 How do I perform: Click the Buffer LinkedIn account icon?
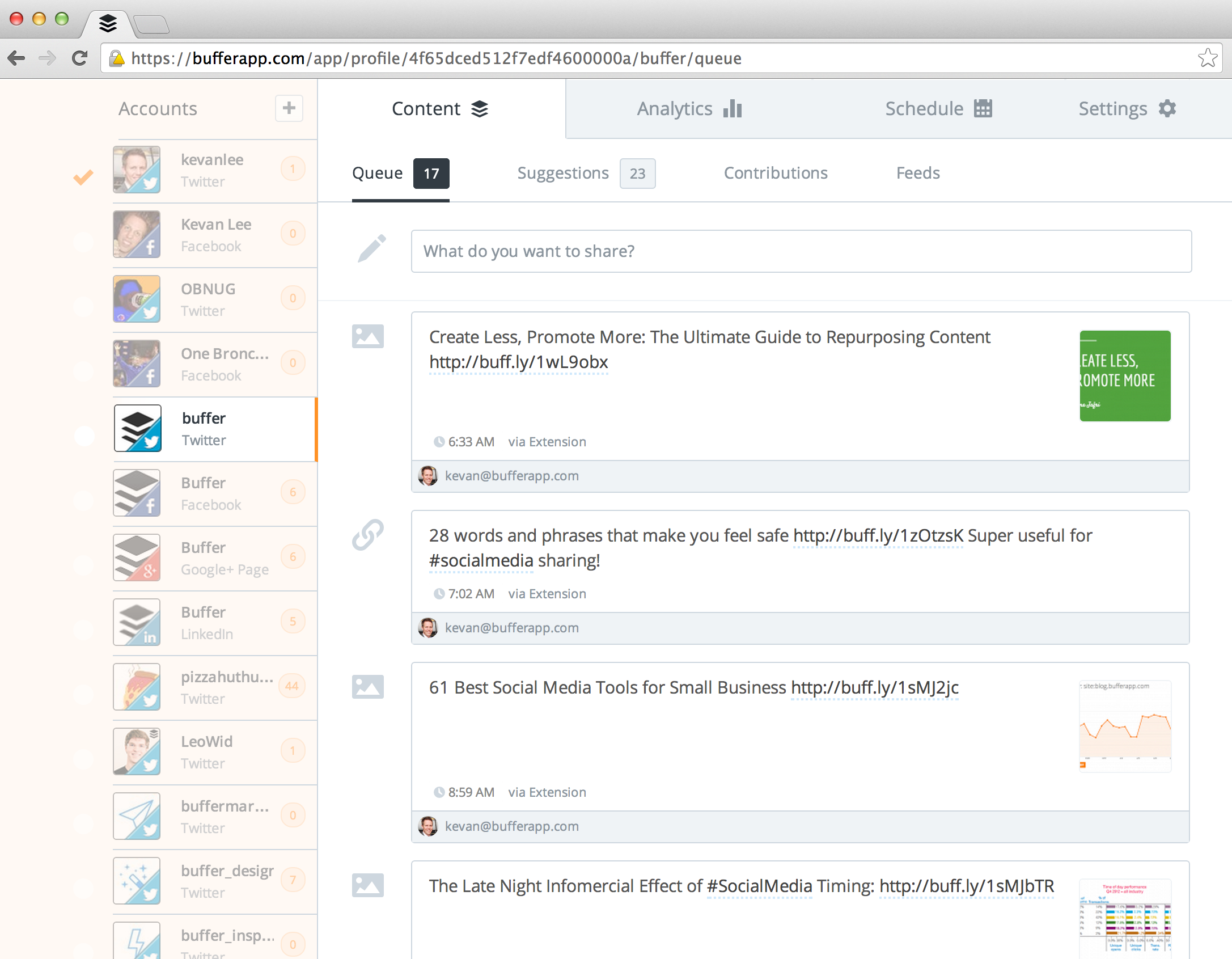137,621
